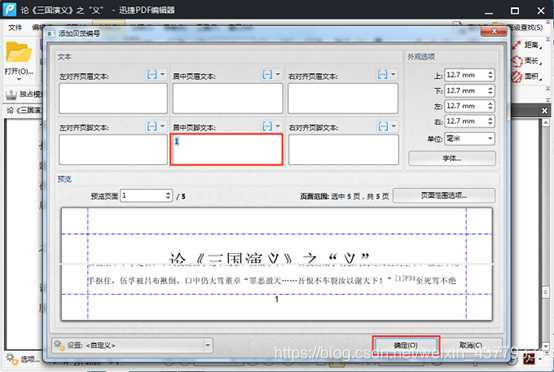This screenshot has width=554, height=372.
Task: Click the left-aligned header text box
Action: click(113, 98)
